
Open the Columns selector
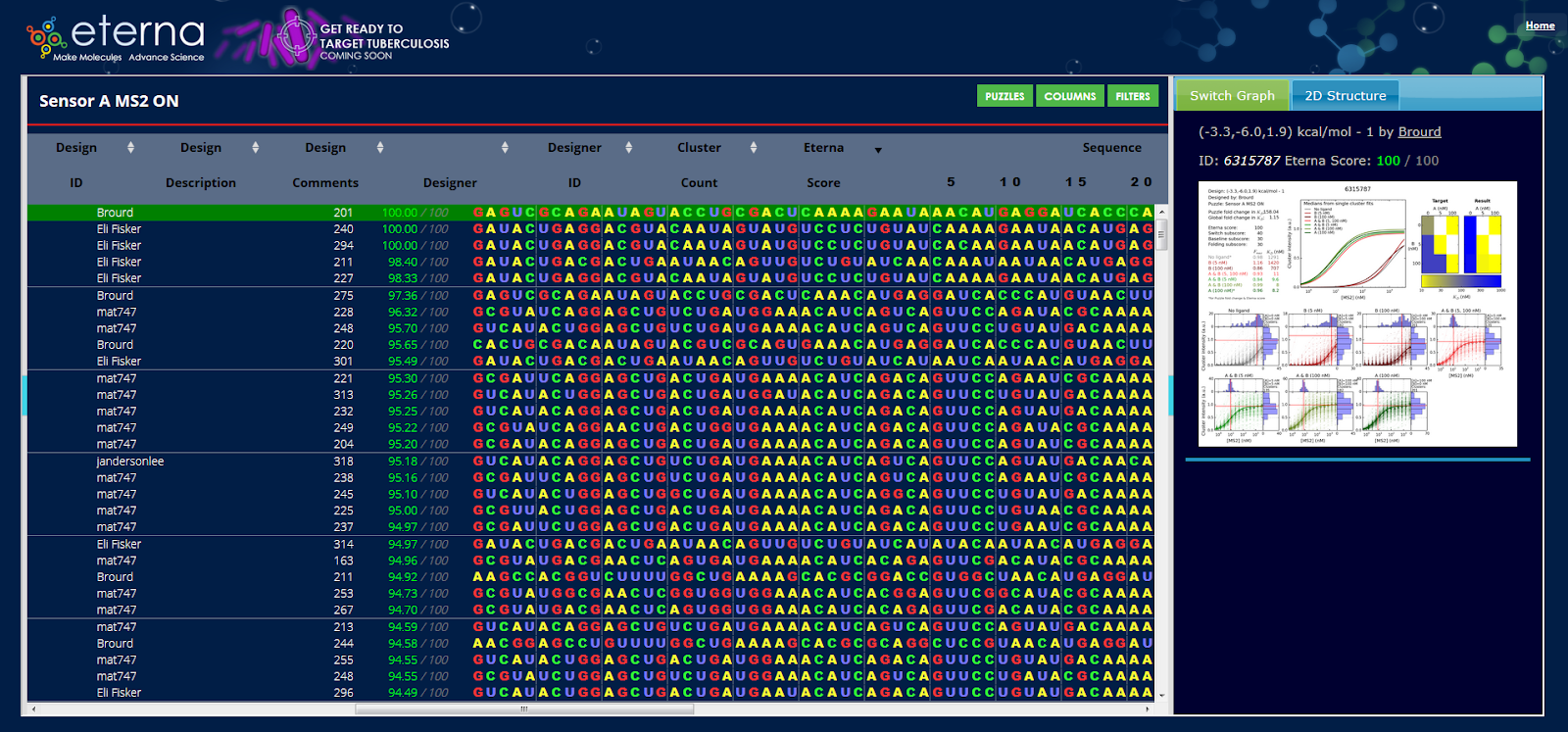pos(1069,96)
